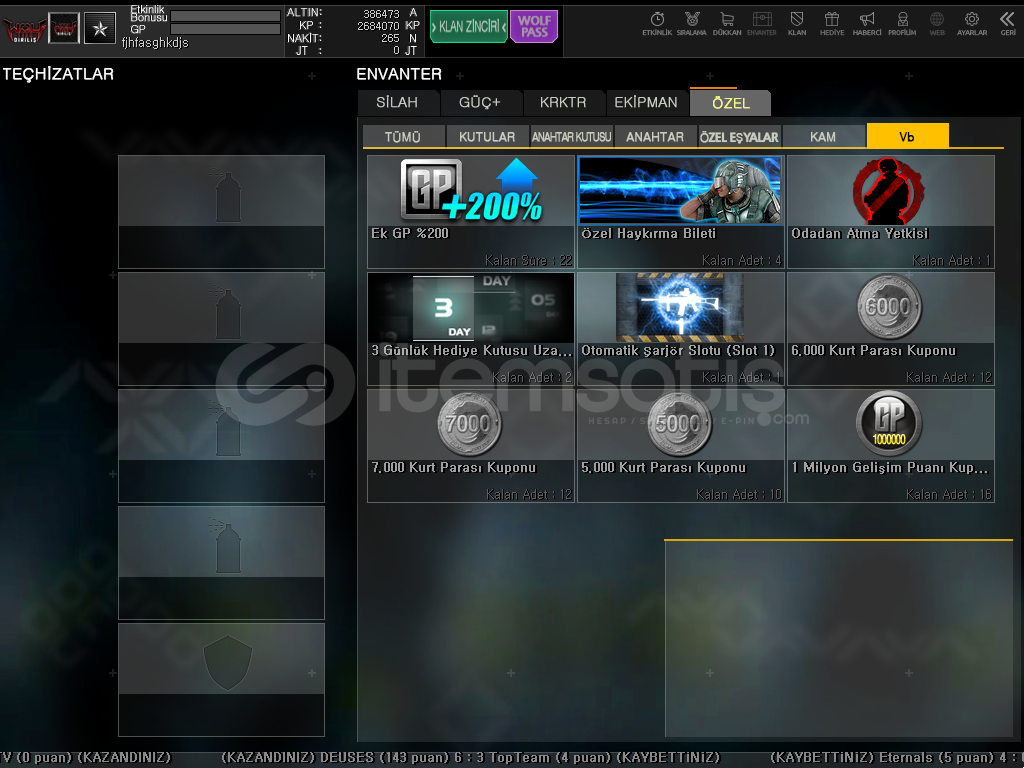Click the Etkinlik Bonusu progress bar
Screen dimensions: 1024x768
point(225,16)
